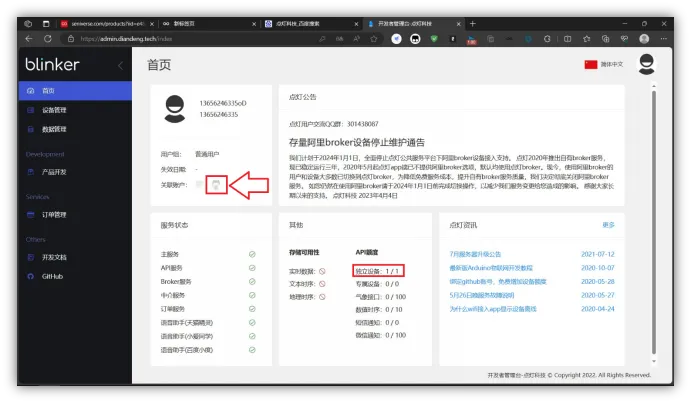Viewport: 691px width, 404px height.
Task: Open 首页 in the blinker sidebar
Action: pos(75,91)
